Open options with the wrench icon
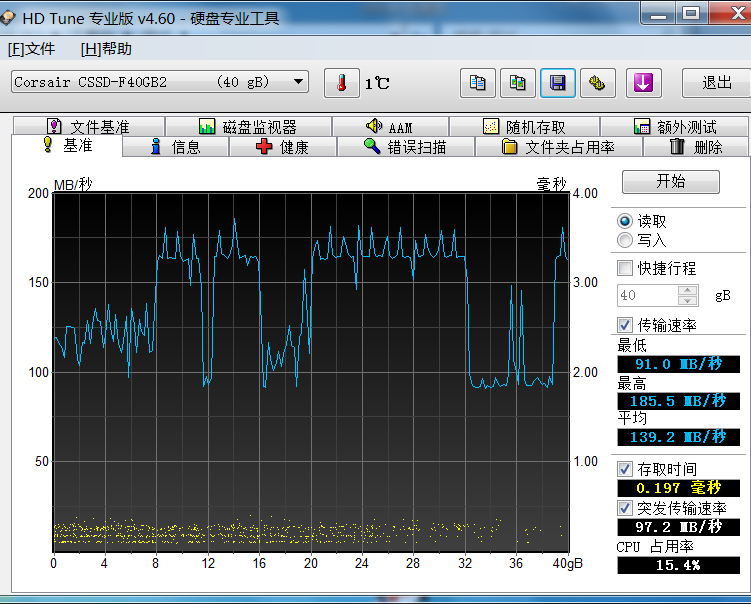 coord(598,83)
